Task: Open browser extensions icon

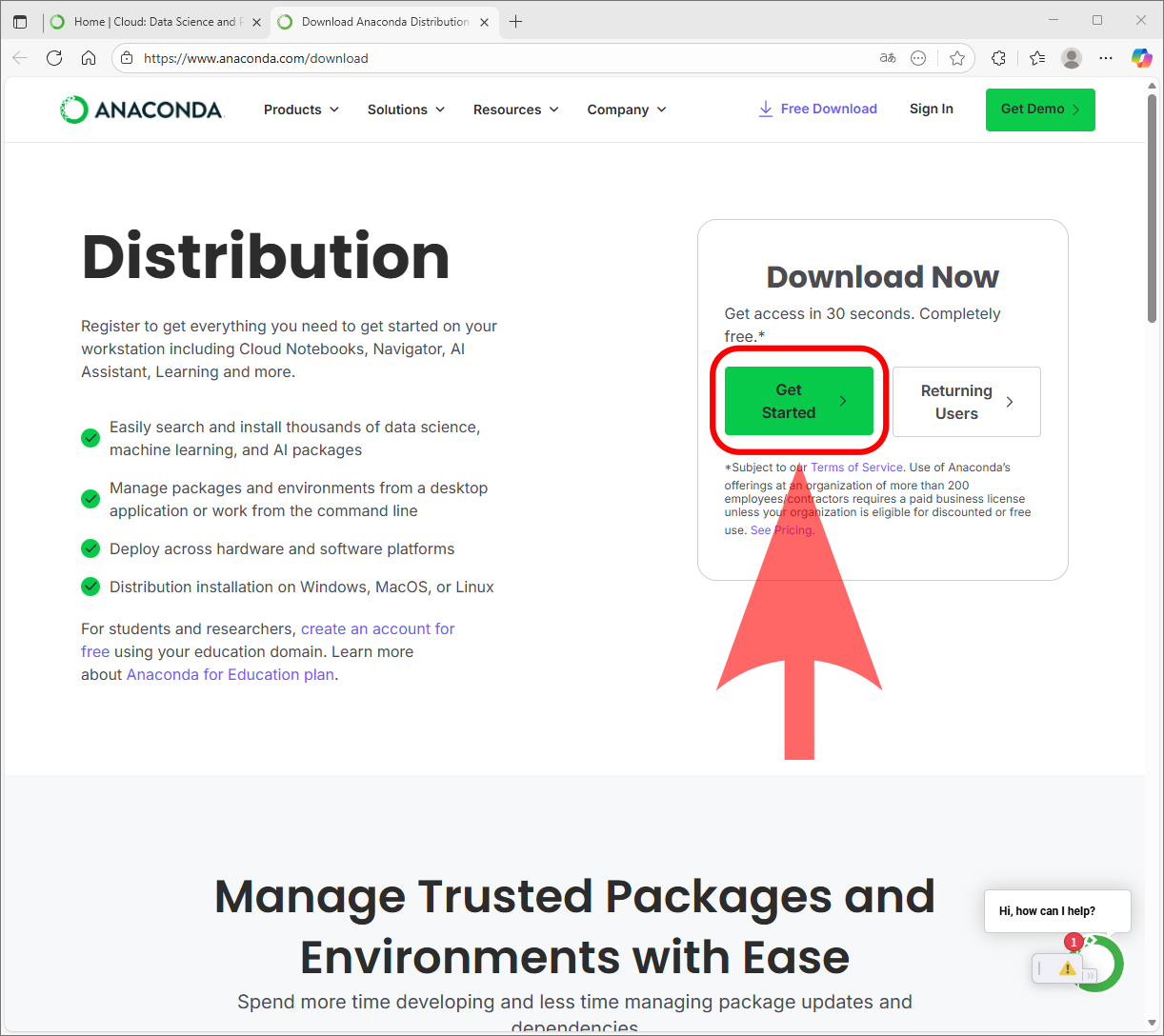Action: (x=998, y=58)
